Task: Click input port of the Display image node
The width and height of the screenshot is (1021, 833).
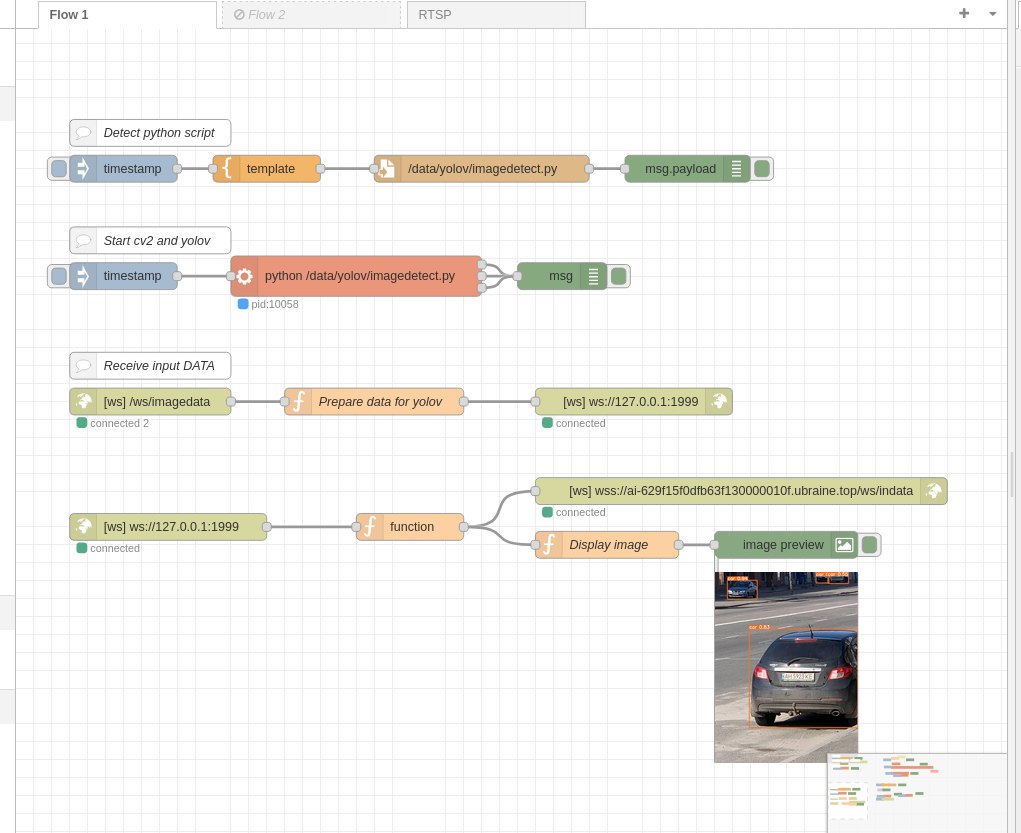Action: click(x=535, y=545)
